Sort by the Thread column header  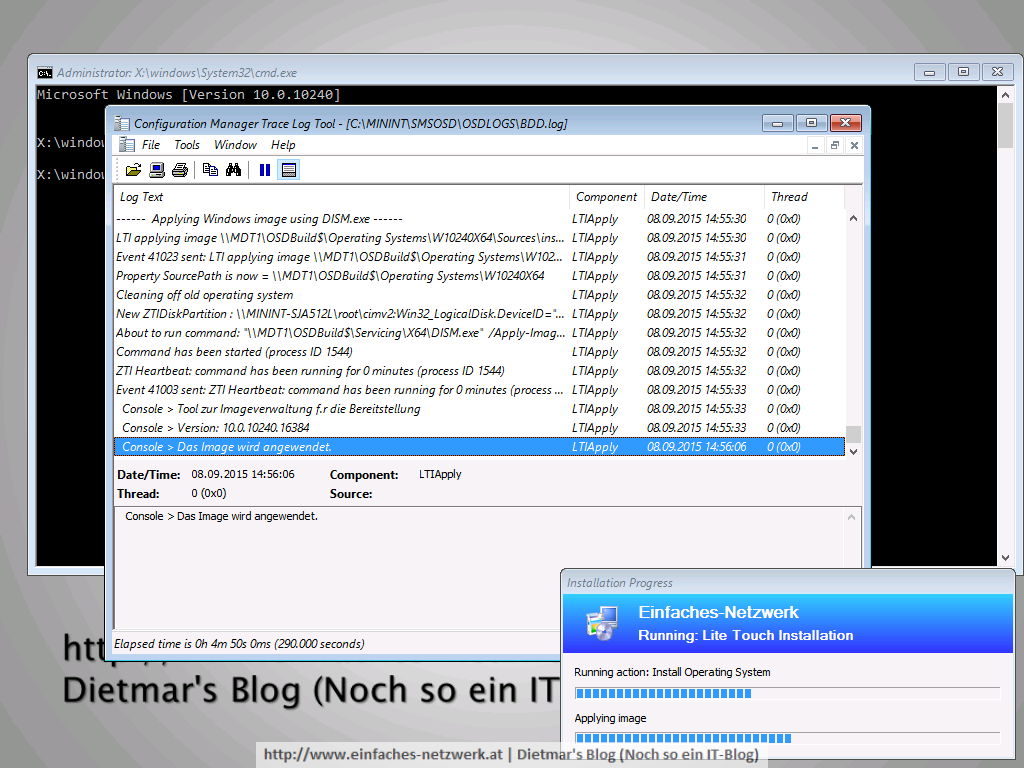coord(804,197)
